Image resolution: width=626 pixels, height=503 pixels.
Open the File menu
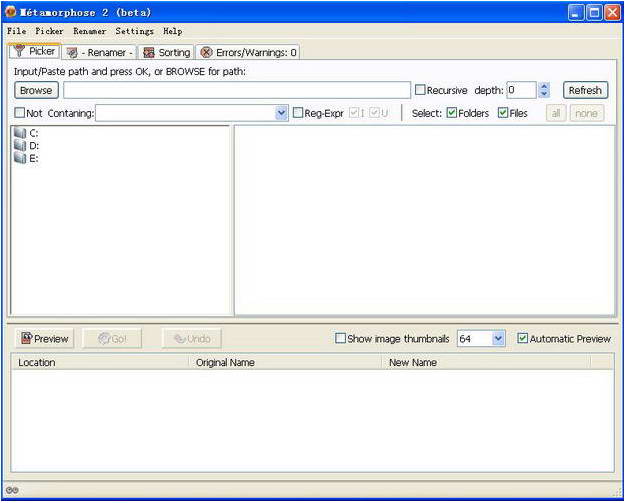click(x=16, y=31)
